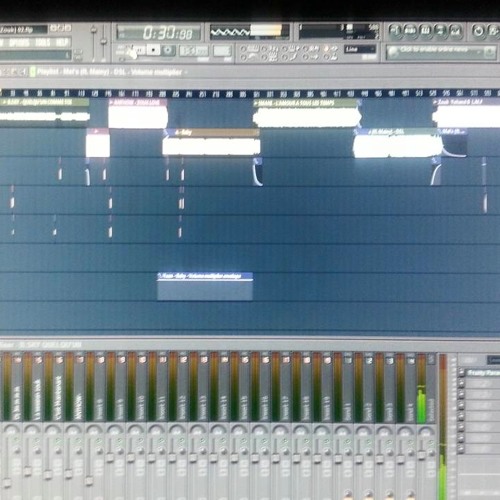This screenshot has height=500, width=500.
Task: Open the TOOLS menu
Action: click(43, 43)
